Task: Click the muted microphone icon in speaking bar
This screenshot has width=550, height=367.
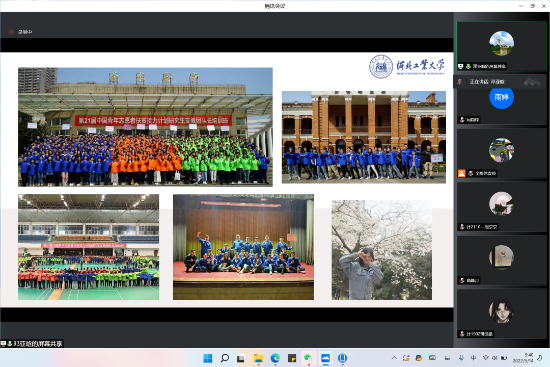Action: click(460, 82)
